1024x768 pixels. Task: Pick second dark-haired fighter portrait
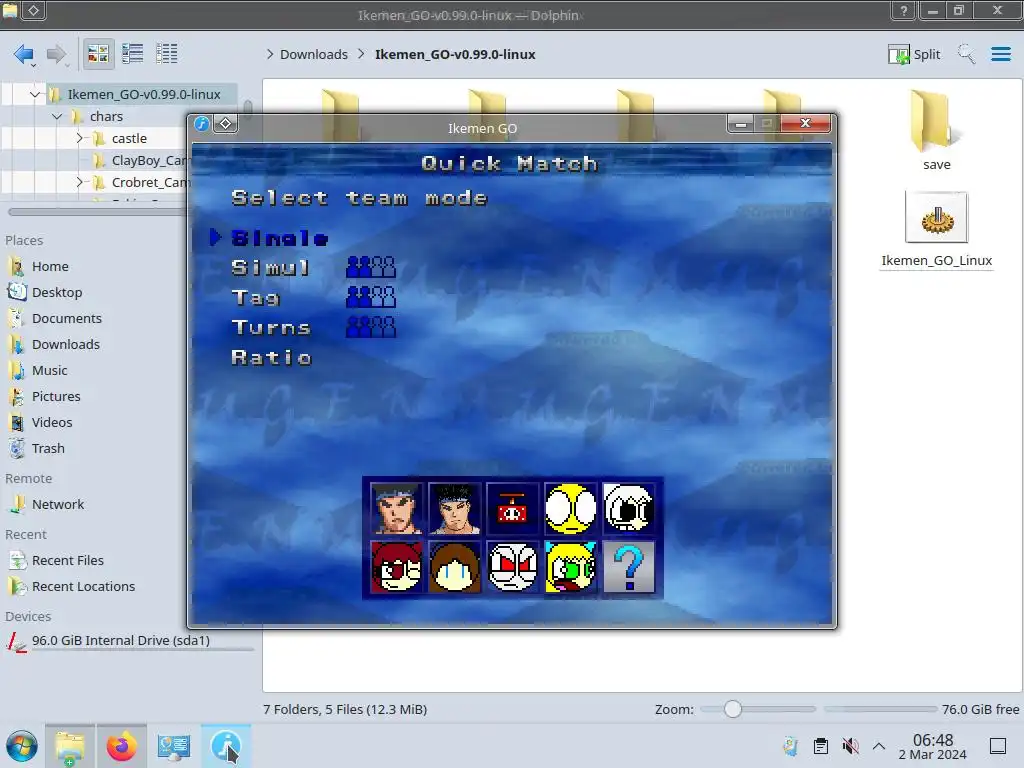pos(455,509)
